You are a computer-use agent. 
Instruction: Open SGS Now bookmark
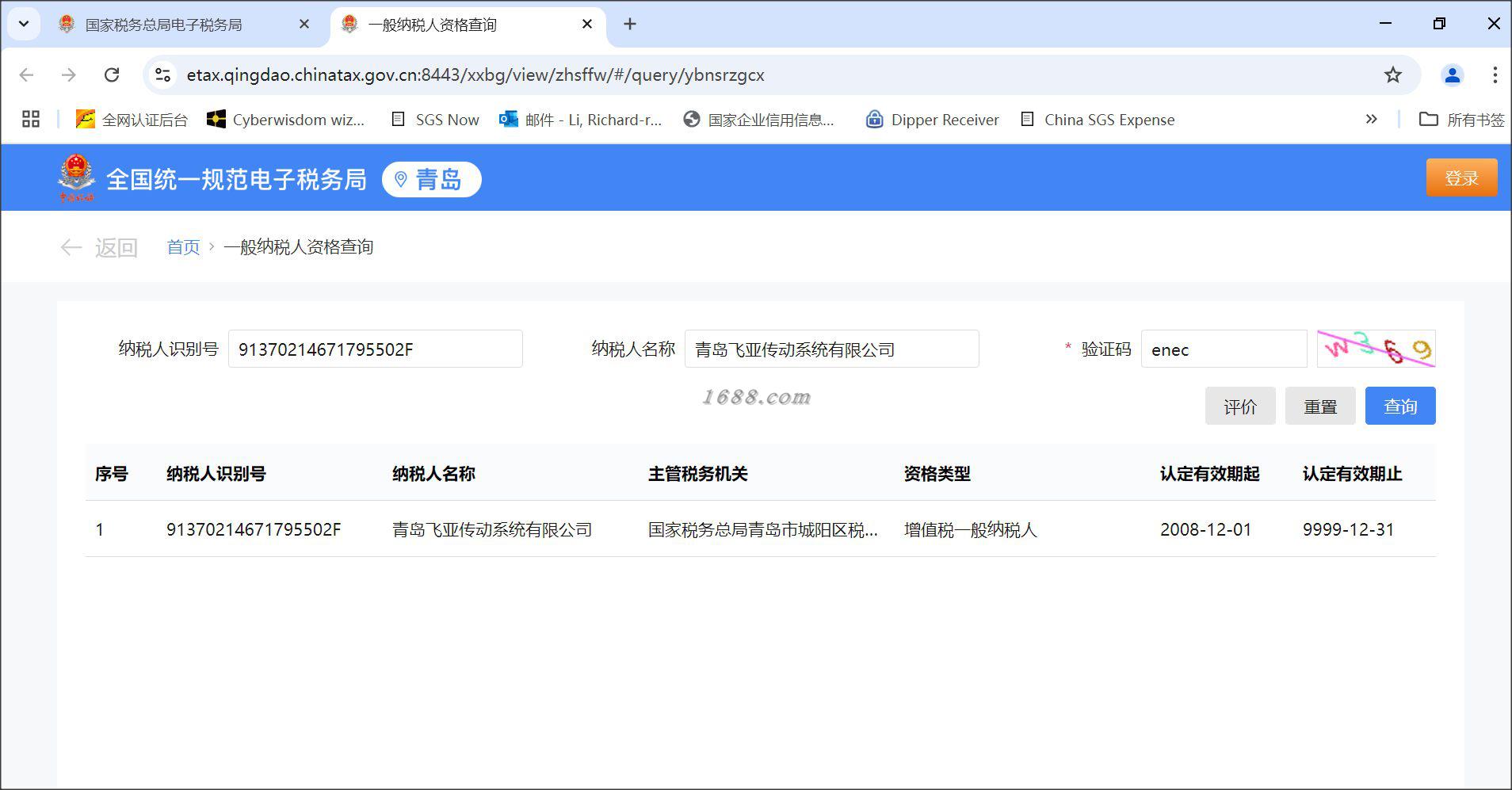pyautogui.click(x=435, y=120)
